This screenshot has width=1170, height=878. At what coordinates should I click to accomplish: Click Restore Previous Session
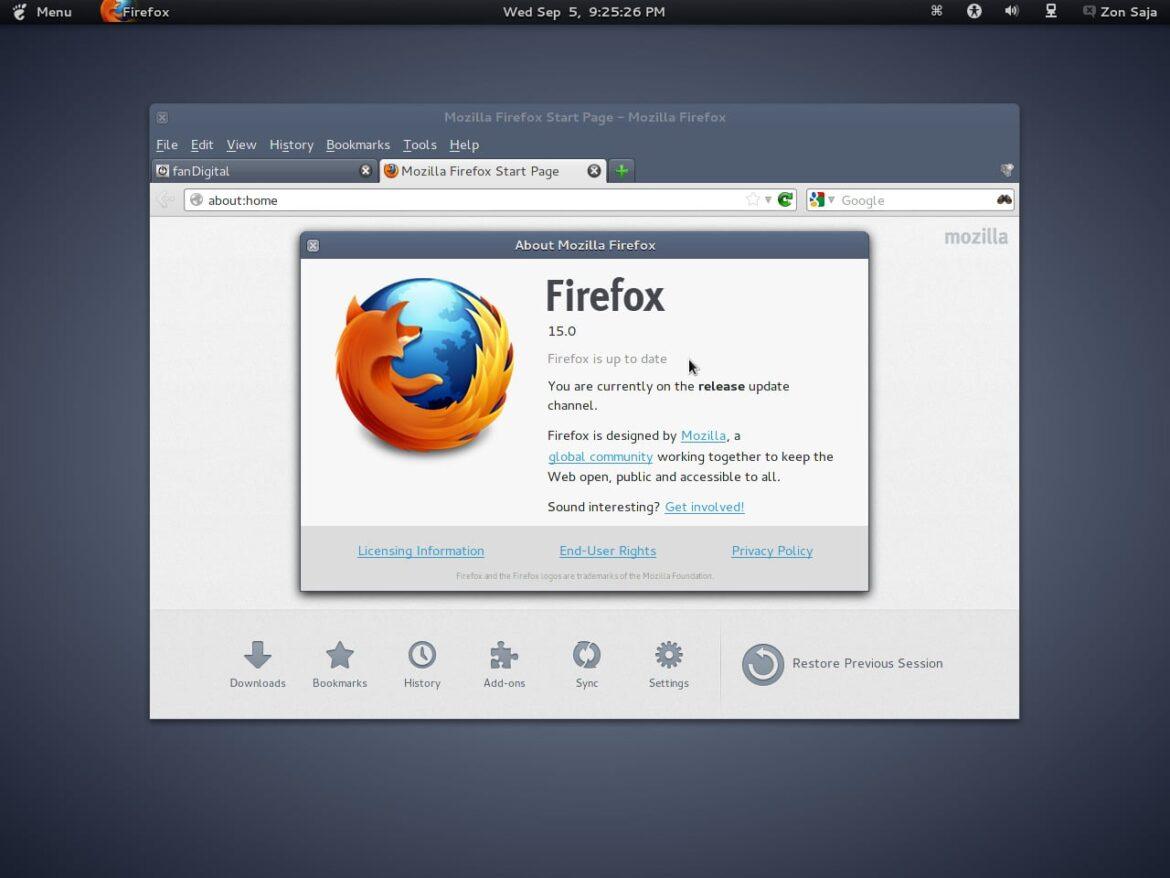pyautogui.click(x=866, y=663)
